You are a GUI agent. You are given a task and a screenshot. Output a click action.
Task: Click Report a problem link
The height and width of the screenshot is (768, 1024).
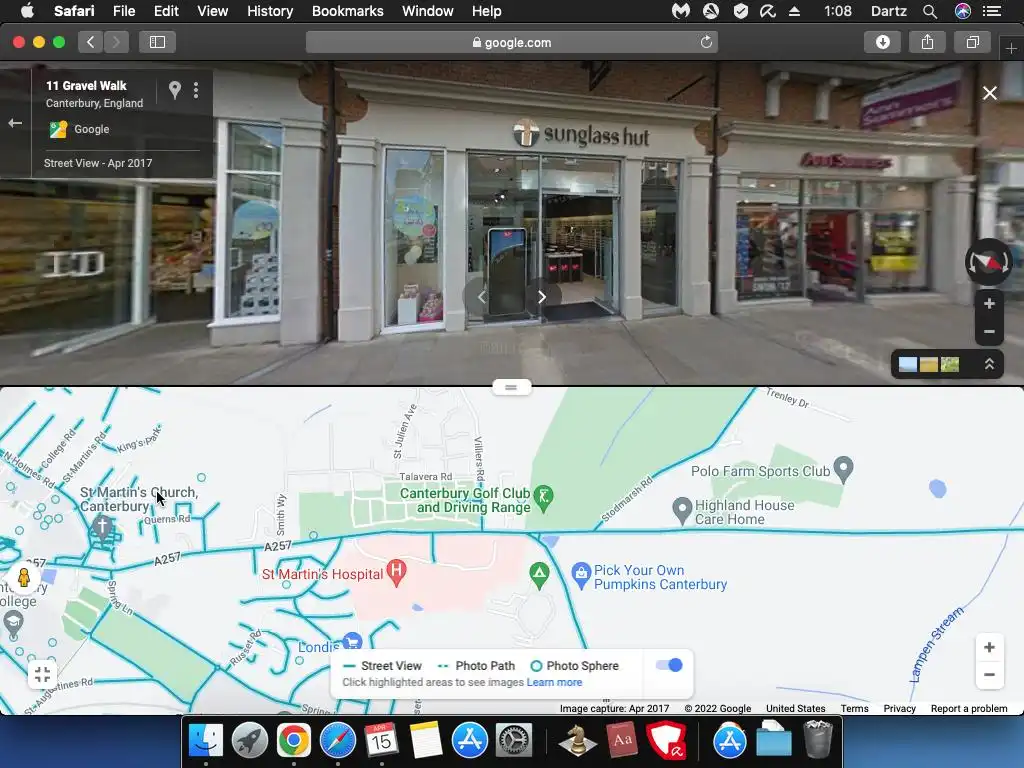tap(968, 709)
